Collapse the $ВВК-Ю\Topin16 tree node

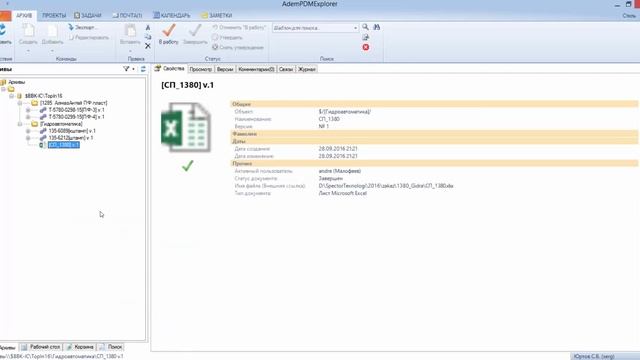[x=11, y=96]
